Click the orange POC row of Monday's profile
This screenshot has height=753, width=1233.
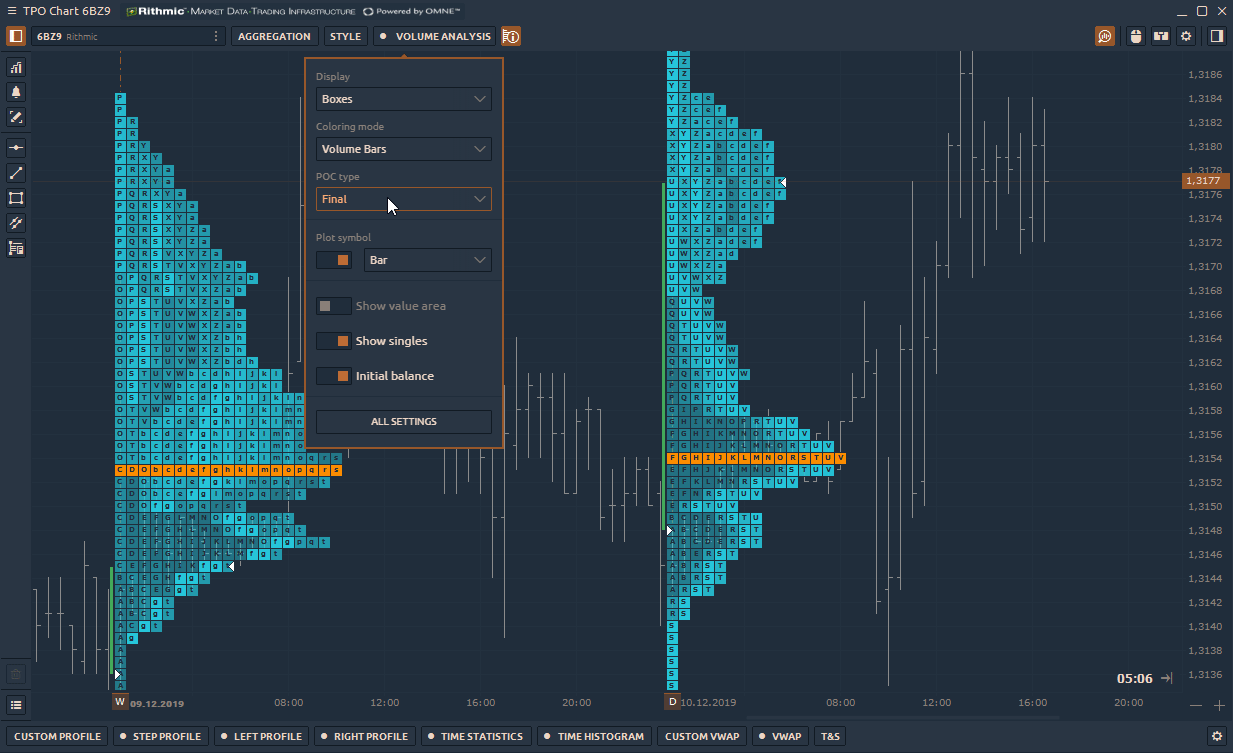tap(229, 469)
